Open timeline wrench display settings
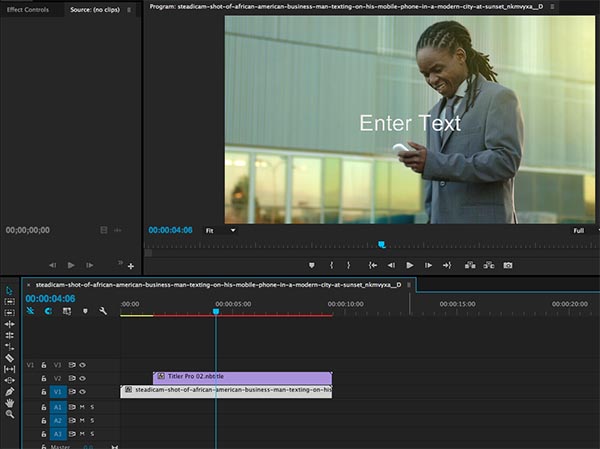Image resolution: width=600 pixels, height=449 pixels. [102, 311]
